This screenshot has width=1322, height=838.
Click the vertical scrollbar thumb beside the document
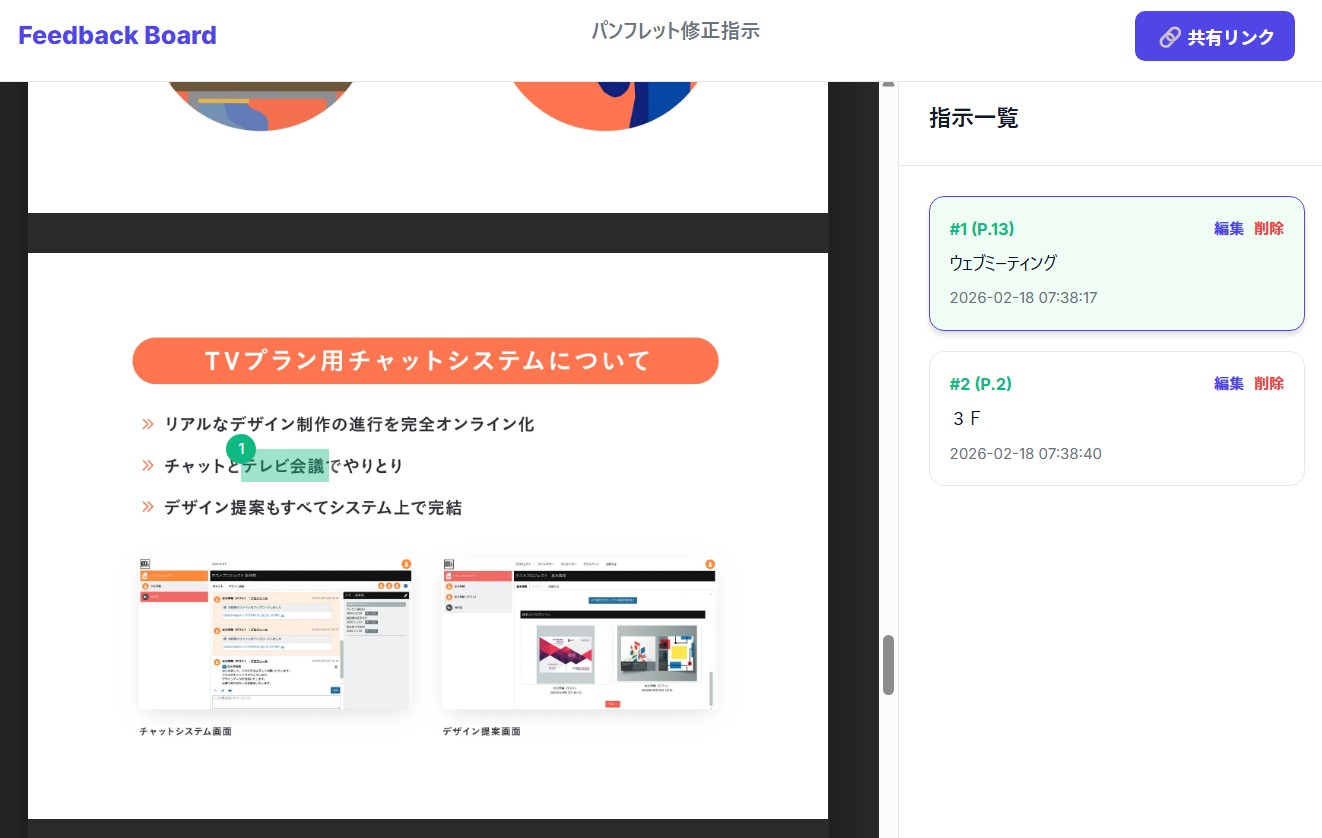[888, 664]
